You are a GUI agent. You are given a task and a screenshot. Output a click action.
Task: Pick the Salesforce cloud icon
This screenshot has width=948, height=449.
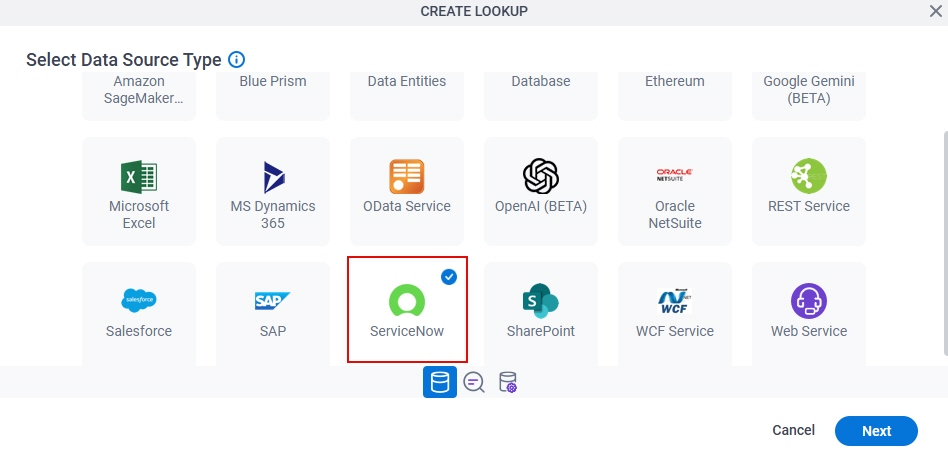click(x=139, y=300)
